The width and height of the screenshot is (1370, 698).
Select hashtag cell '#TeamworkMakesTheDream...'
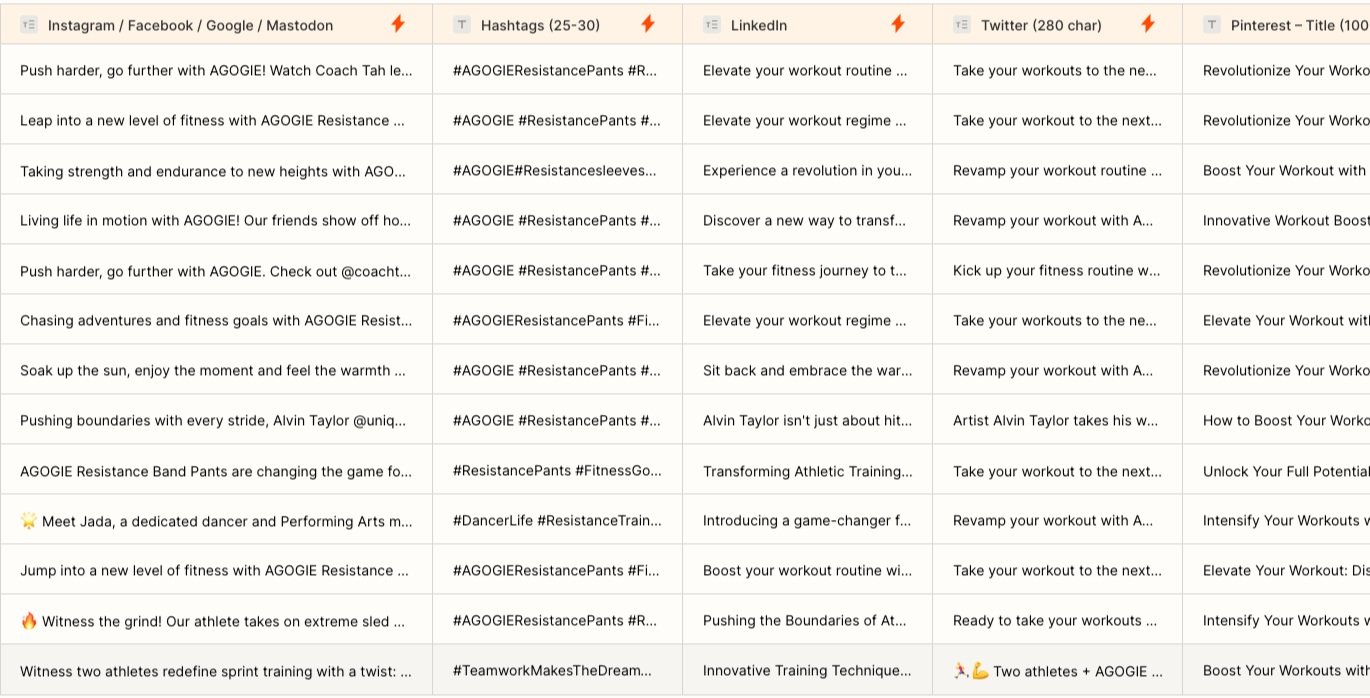[557, 670]
